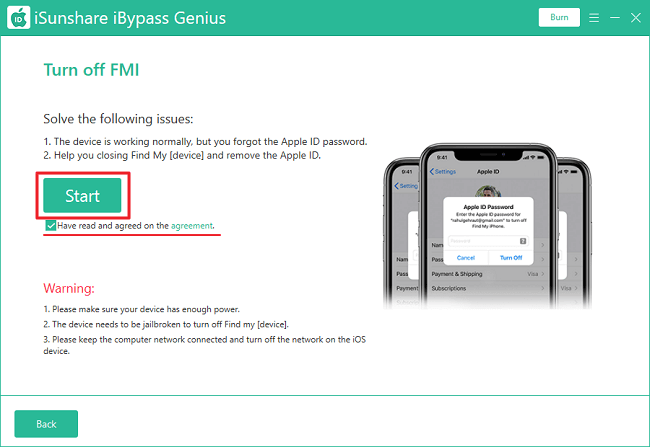Close the iBypass Genius window

(x=635, y=18)
